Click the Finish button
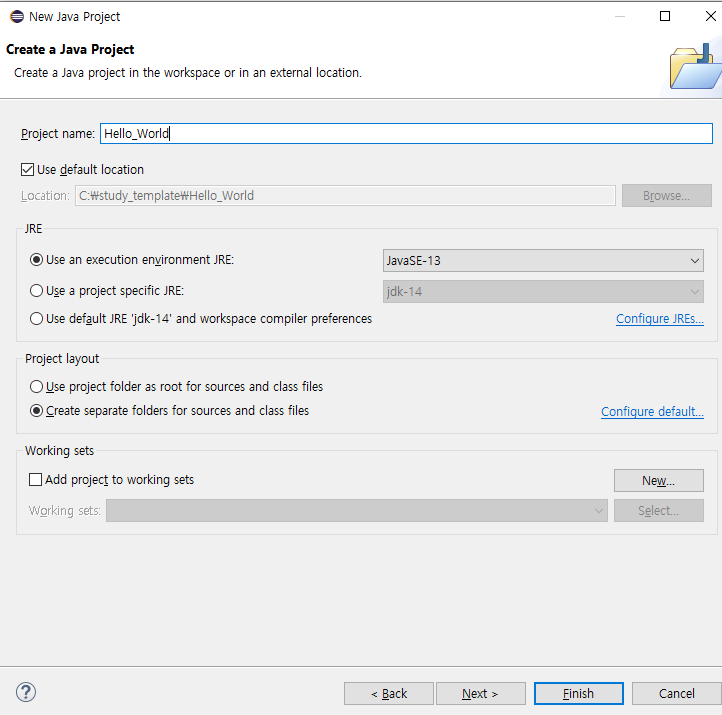Screen dimensions: 722x715 (578, 693)
